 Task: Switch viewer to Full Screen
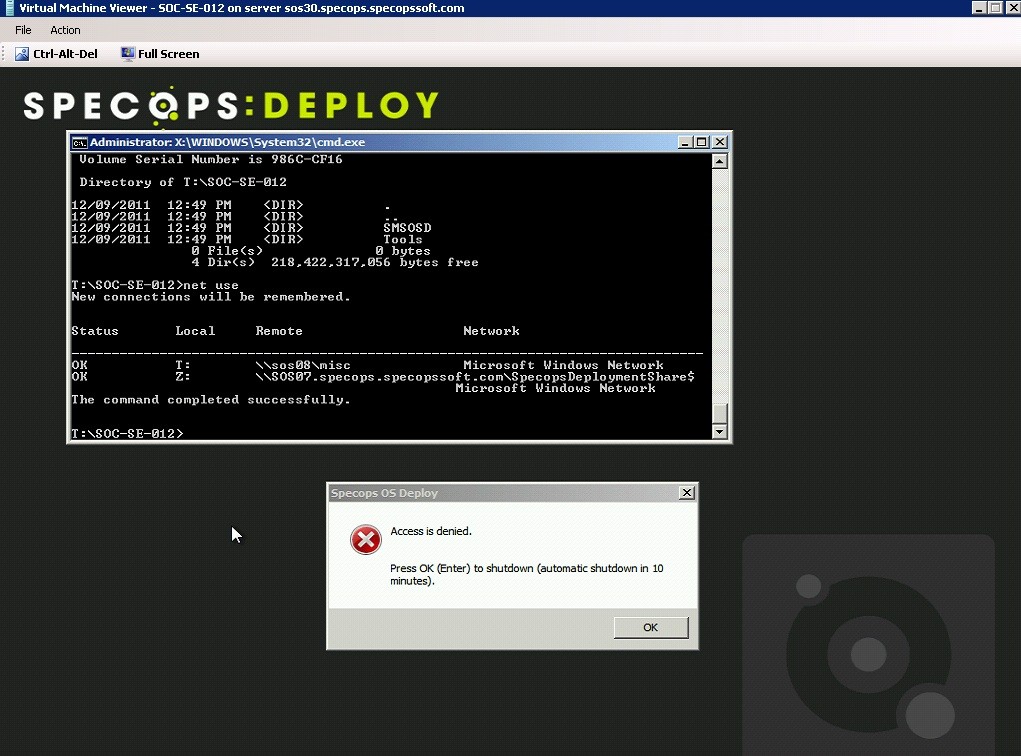click(160, 54)
